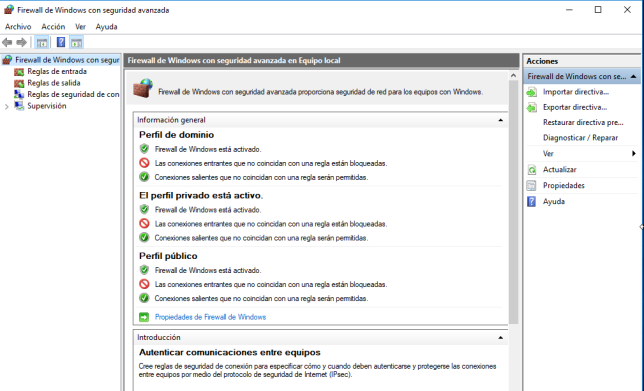Collapse the Información general section
Viewport: 644px width, 391px height.
click(500, 120)
